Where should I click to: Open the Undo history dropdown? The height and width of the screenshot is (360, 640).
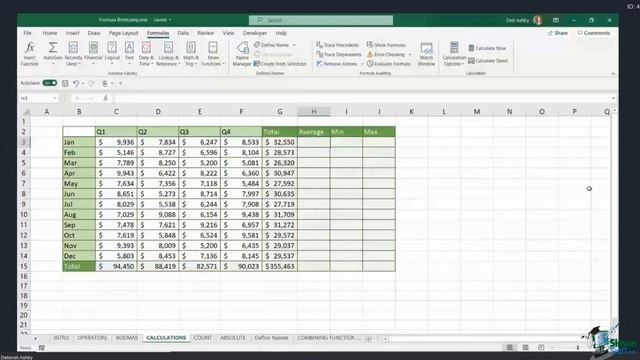pos(83,83)
